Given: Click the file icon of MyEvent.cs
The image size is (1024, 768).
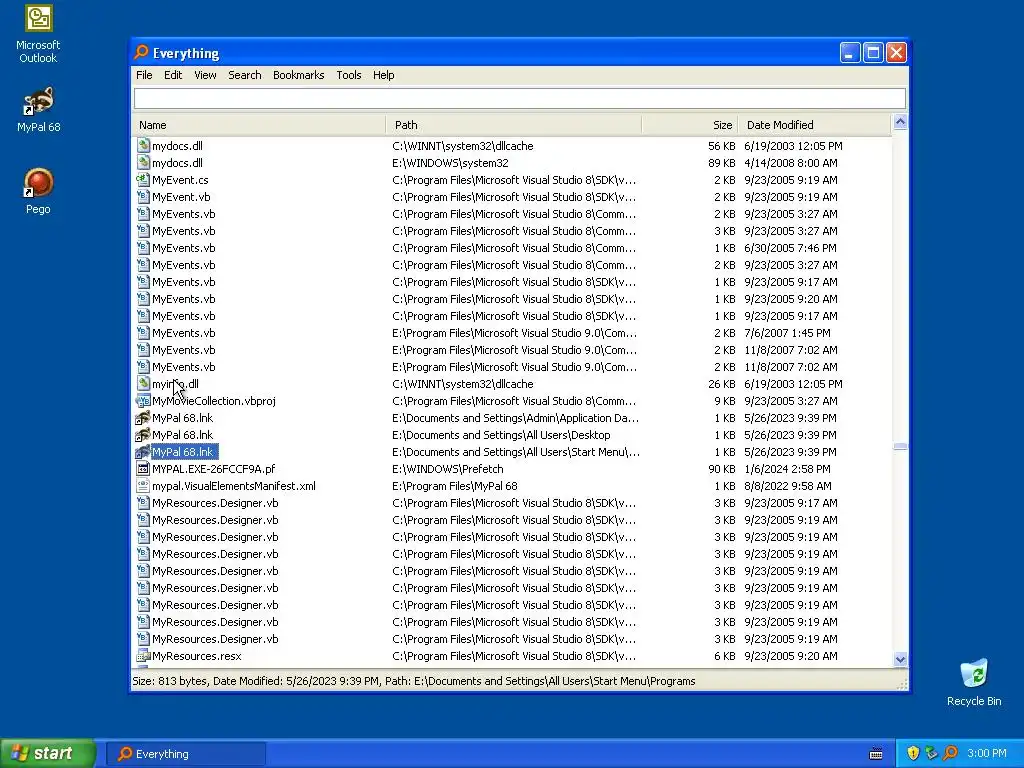Looking at the screenshot, I should click(x=143, y=180).
